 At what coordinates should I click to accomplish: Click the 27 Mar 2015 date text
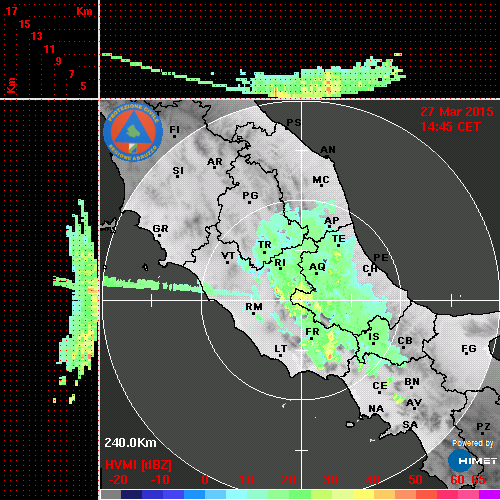pos(457,112)
